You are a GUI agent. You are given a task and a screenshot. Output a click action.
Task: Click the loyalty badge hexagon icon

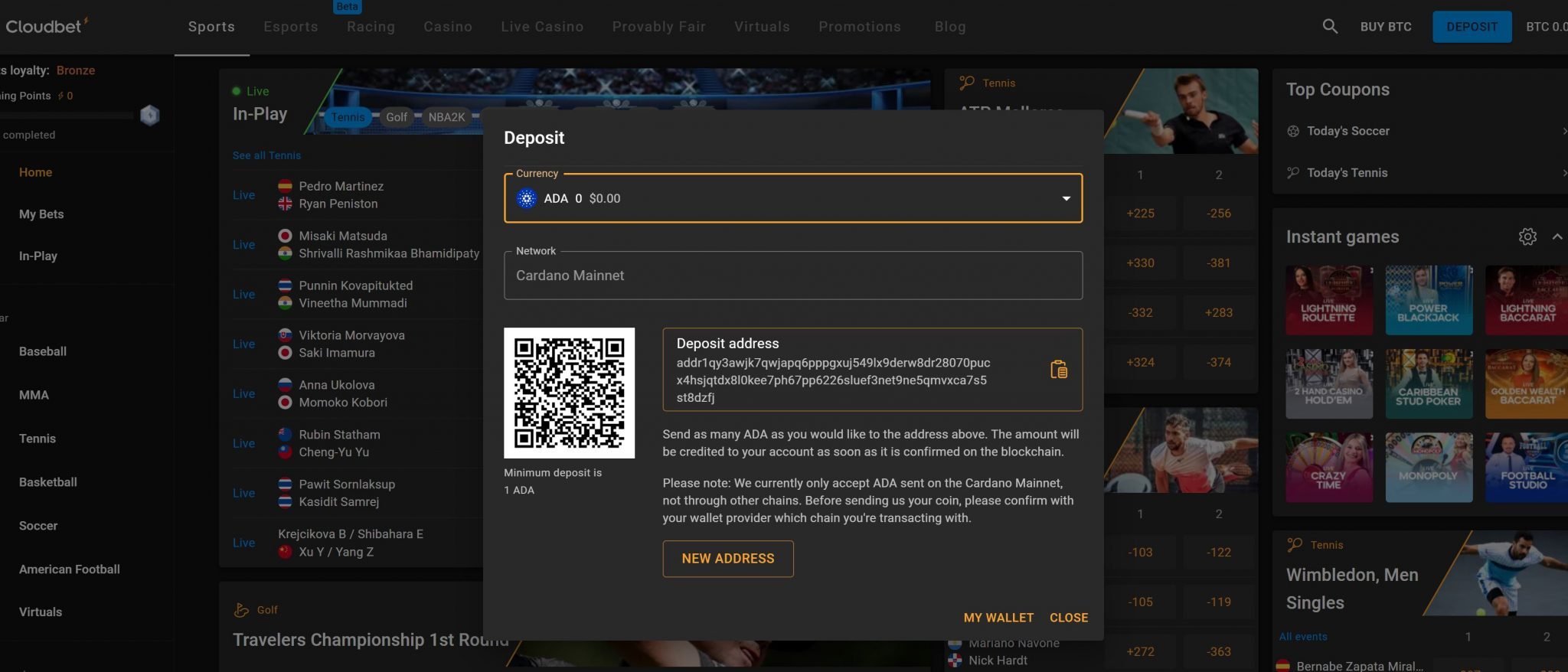coord(150,116)
